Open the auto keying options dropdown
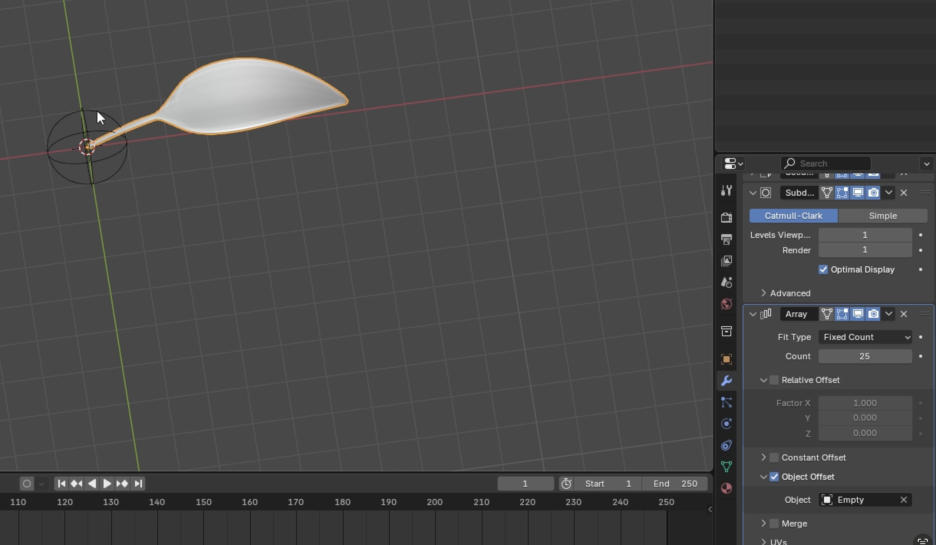This screenshot has height=545, width=936. 41,484
